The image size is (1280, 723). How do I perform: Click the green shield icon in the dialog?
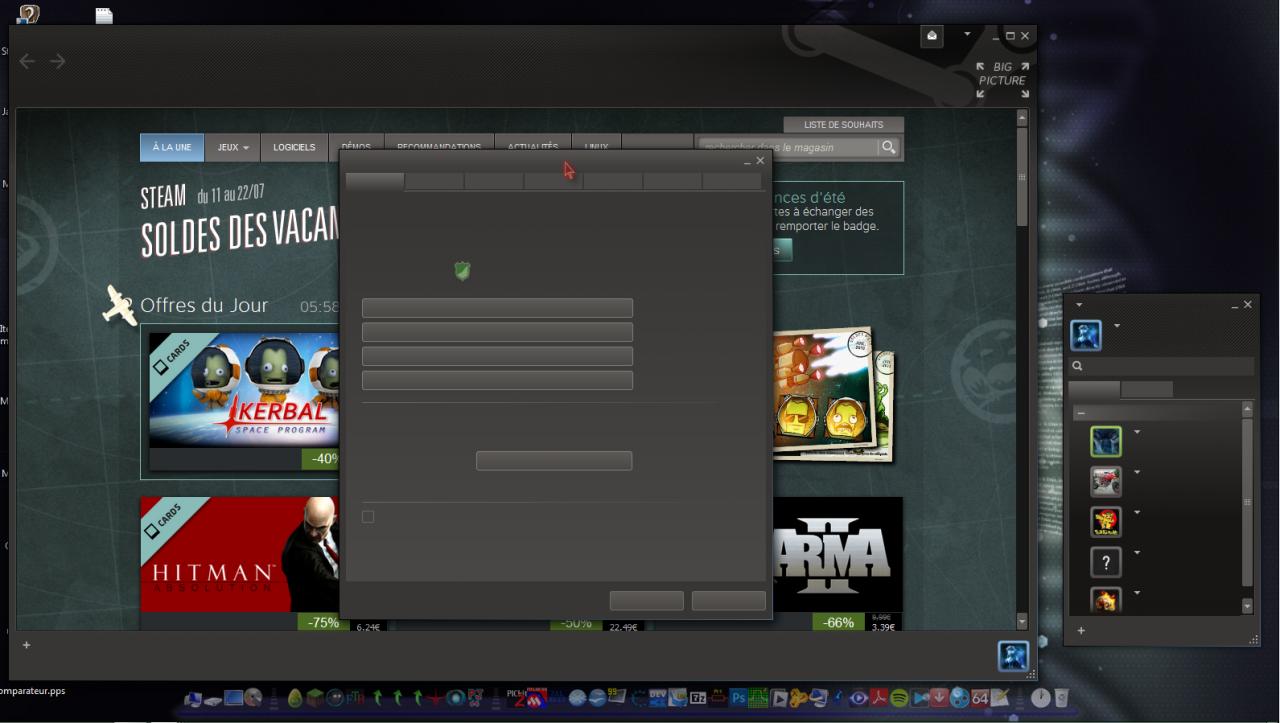point(462,270)
